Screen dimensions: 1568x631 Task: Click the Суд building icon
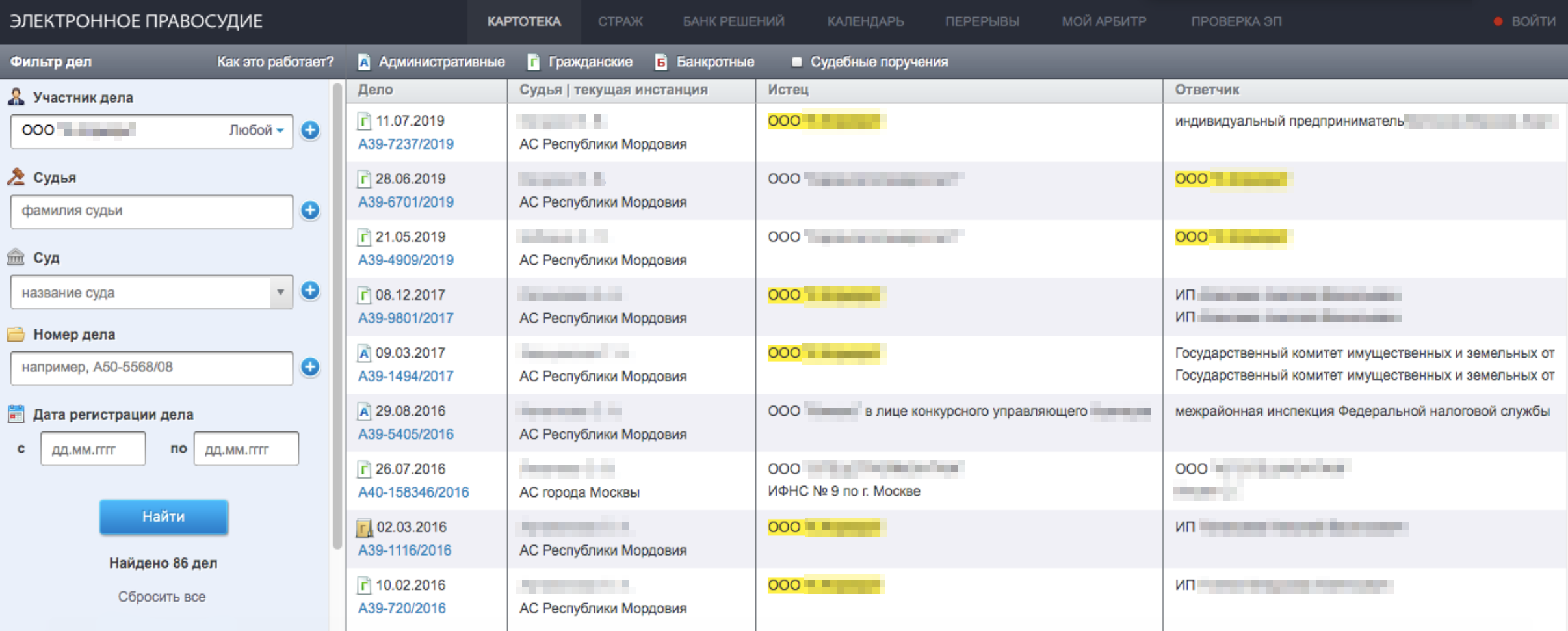[x=16, y=257]
